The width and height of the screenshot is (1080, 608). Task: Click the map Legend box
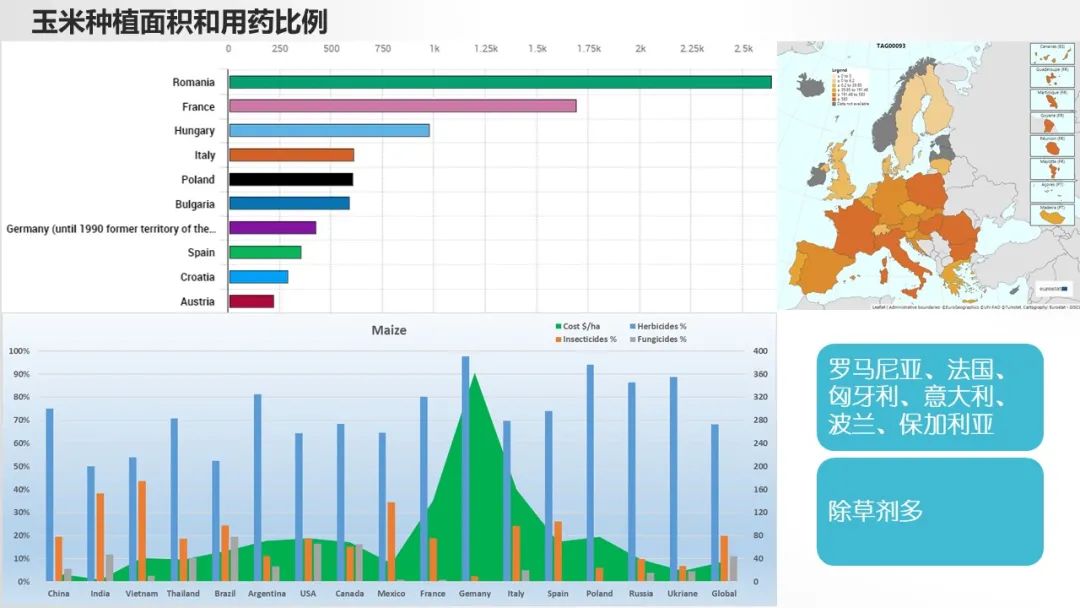[x=850, y=87]
